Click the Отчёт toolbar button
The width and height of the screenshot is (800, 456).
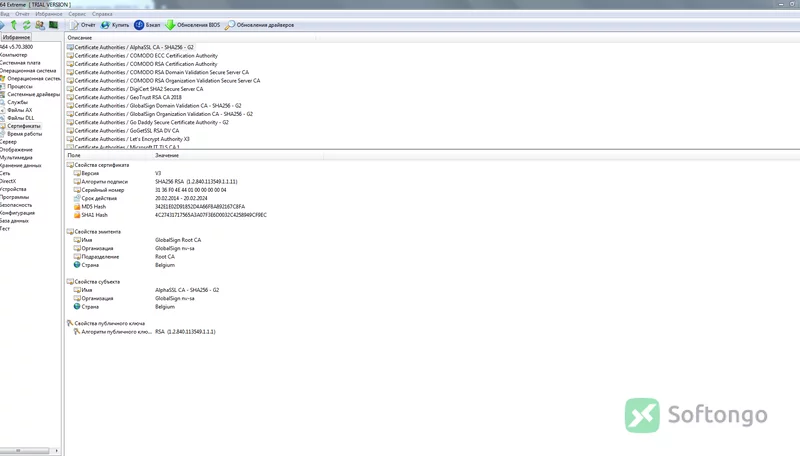83,25
